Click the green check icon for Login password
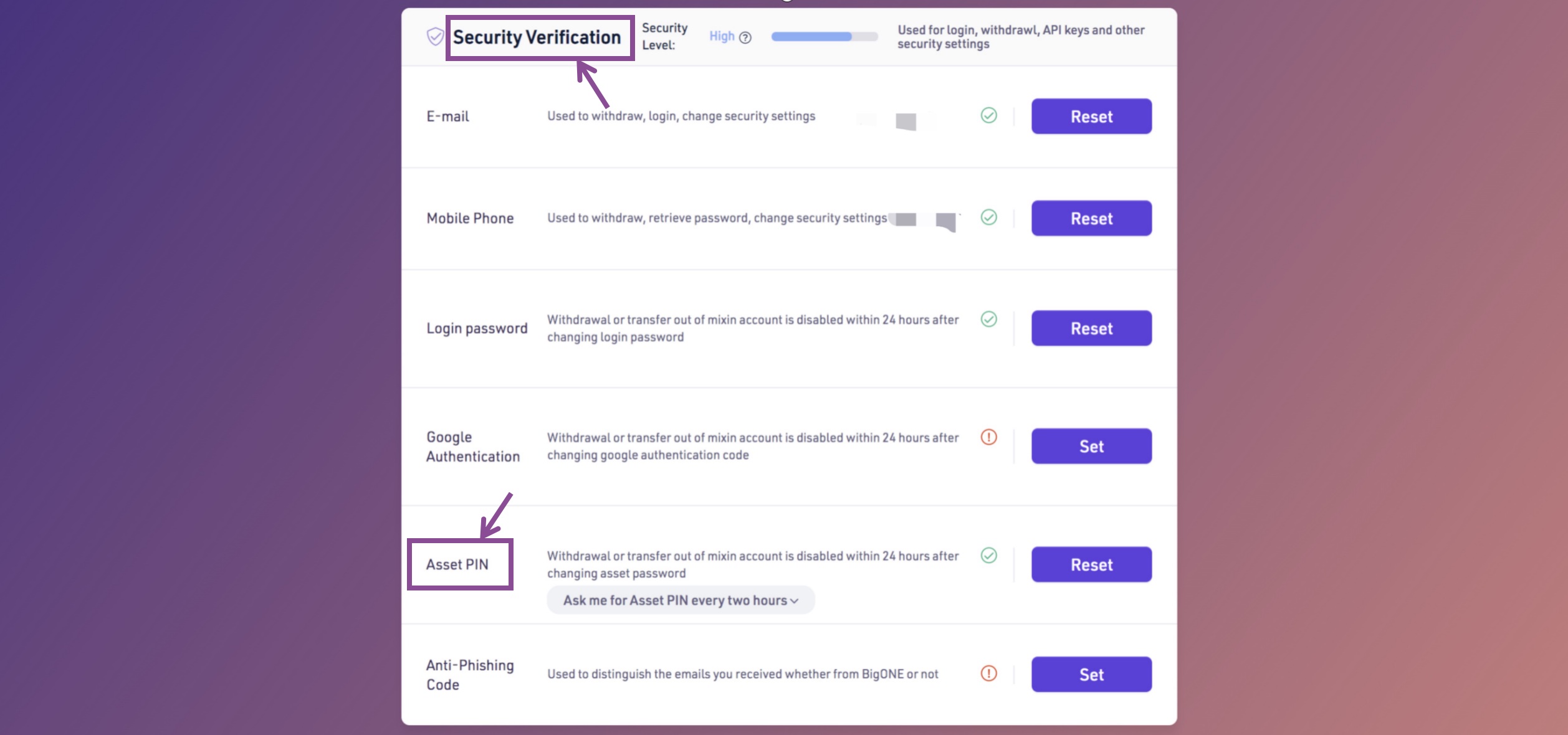This screenshot has height=735, width=1568. pos(988,320)
